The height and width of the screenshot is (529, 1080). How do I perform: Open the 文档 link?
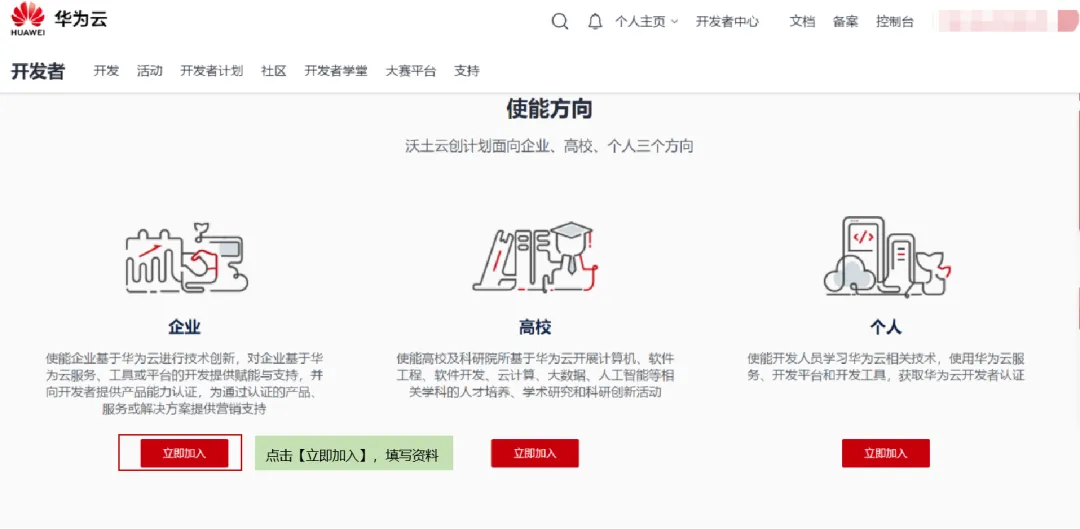pyautogui.click(x=802, y=21)
